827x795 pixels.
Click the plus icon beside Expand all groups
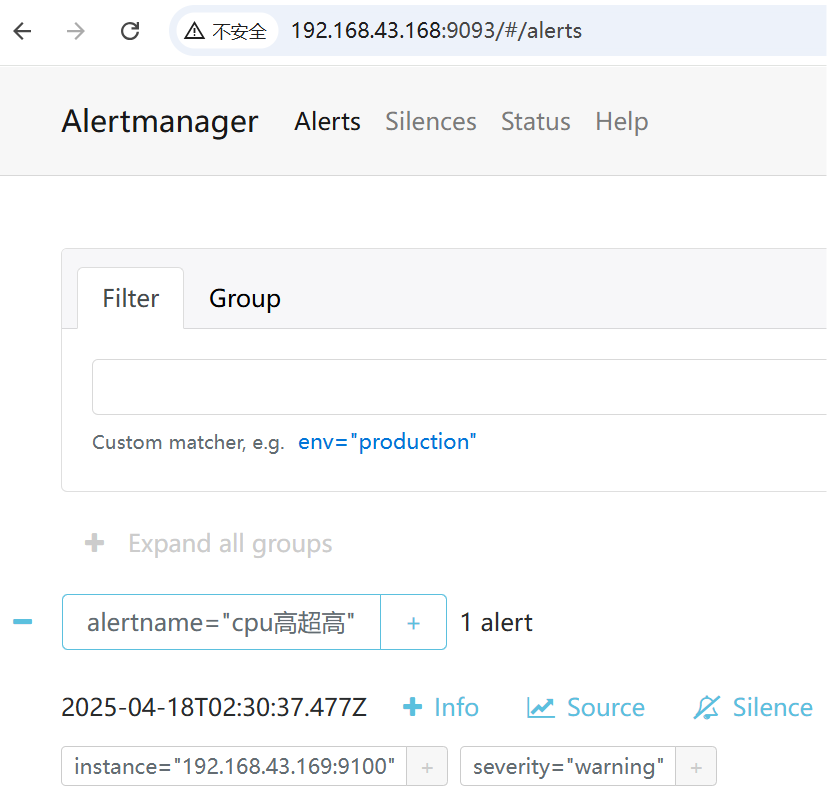[94, 543]
